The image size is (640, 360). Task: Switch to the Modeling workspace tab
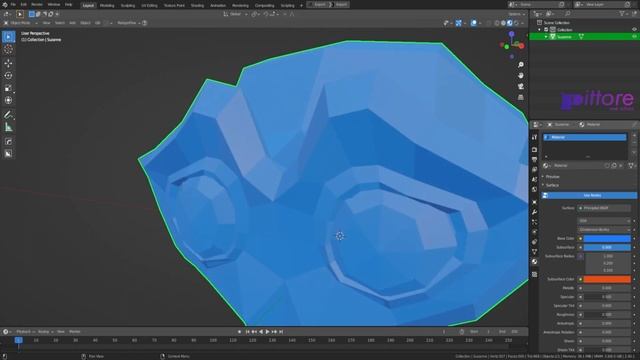click(x=107, y=5)
